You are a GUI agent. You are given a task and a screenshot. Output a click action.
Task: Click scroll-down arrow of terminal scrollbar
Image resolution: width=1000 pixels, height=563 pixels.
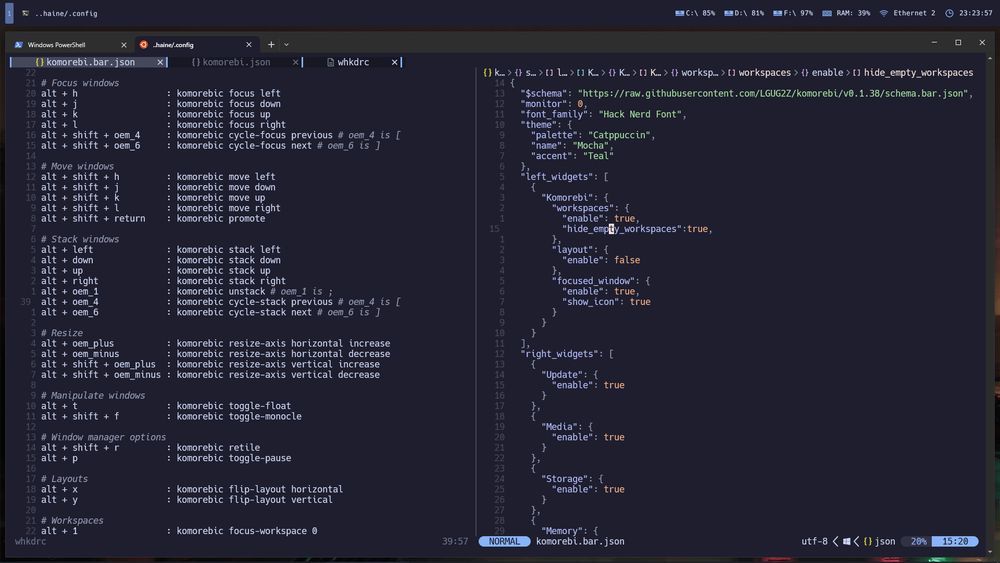tap(990, 552)
